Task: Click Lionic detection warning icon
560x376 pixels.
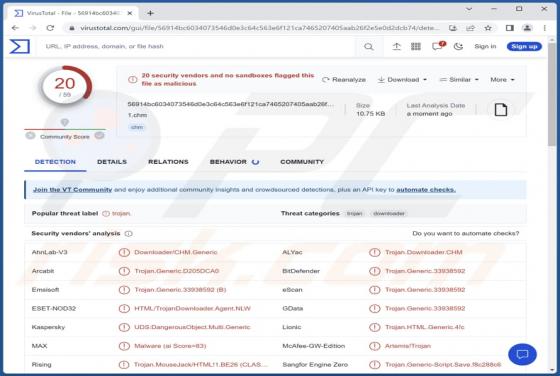Action: 375,327
